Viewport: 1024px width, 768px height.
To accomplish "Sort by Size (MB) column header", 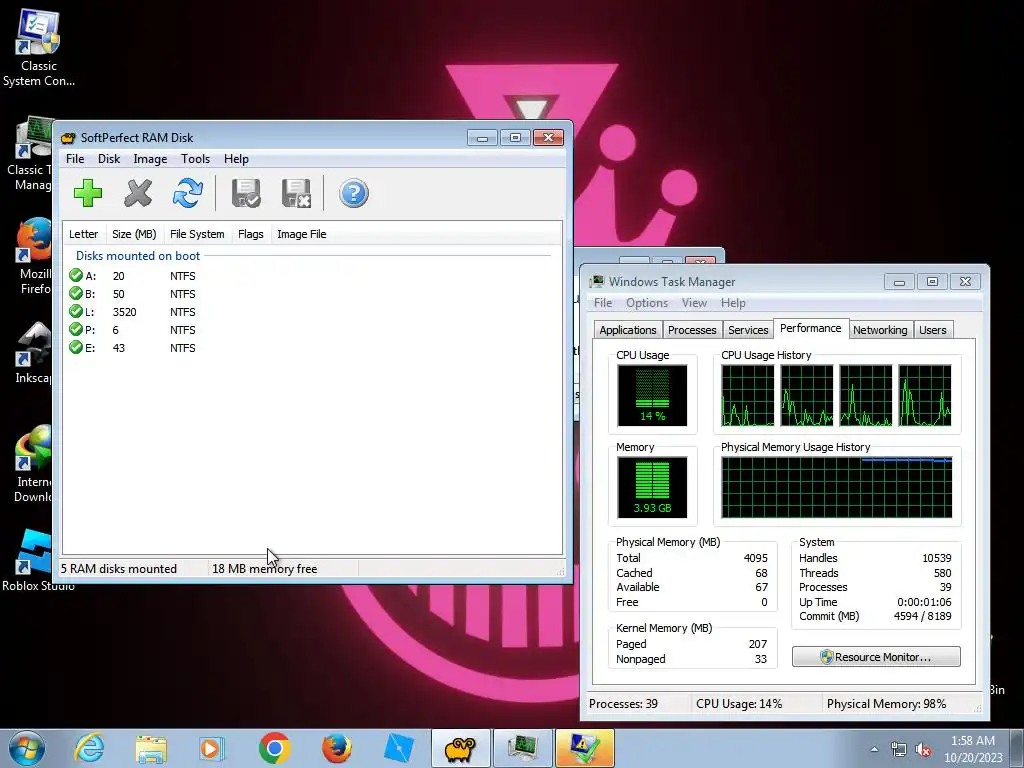I will [134, 234].
